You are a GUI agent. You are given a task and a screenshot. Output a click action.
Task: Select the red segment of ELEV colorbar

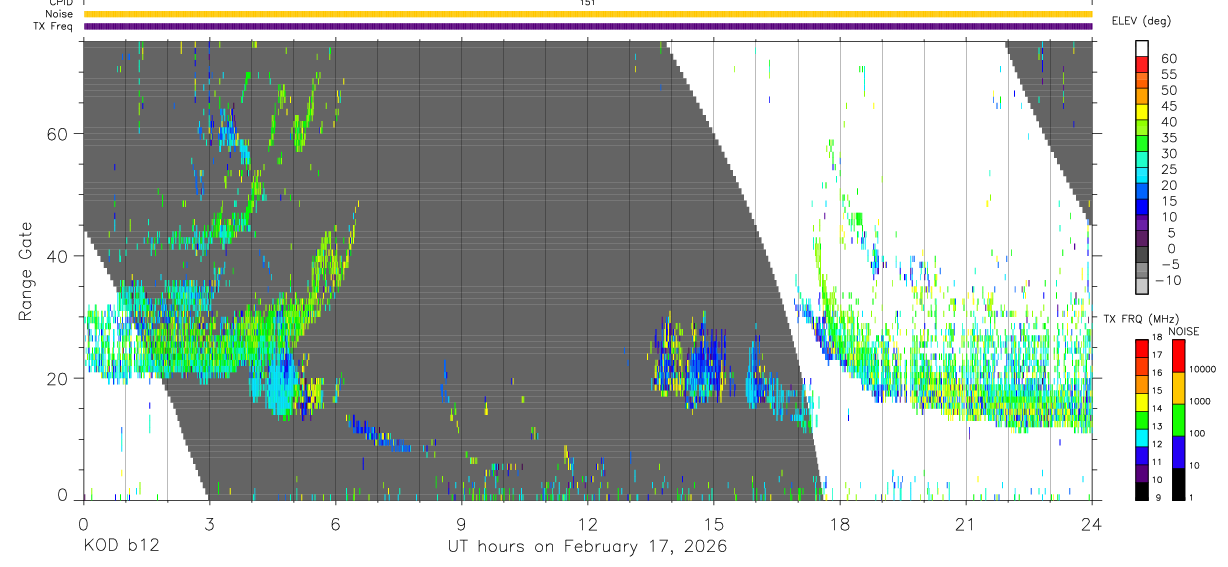tap(1142, 65)
